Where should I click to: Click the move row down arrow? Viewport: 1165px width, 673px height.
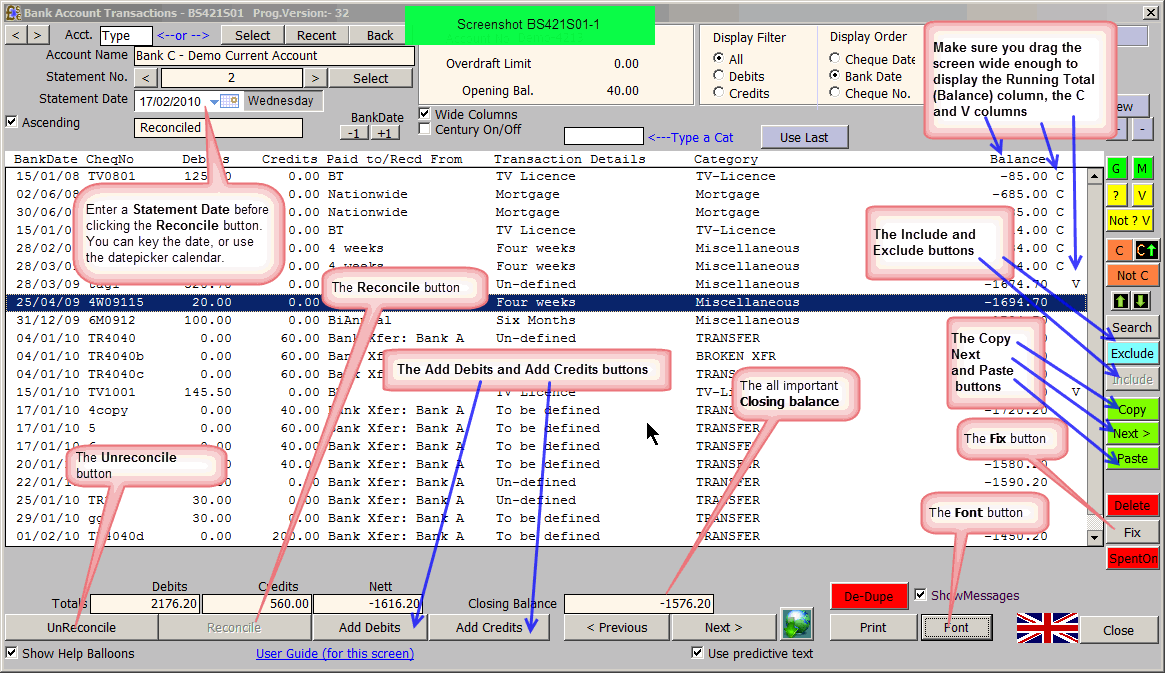point(1139,301)
